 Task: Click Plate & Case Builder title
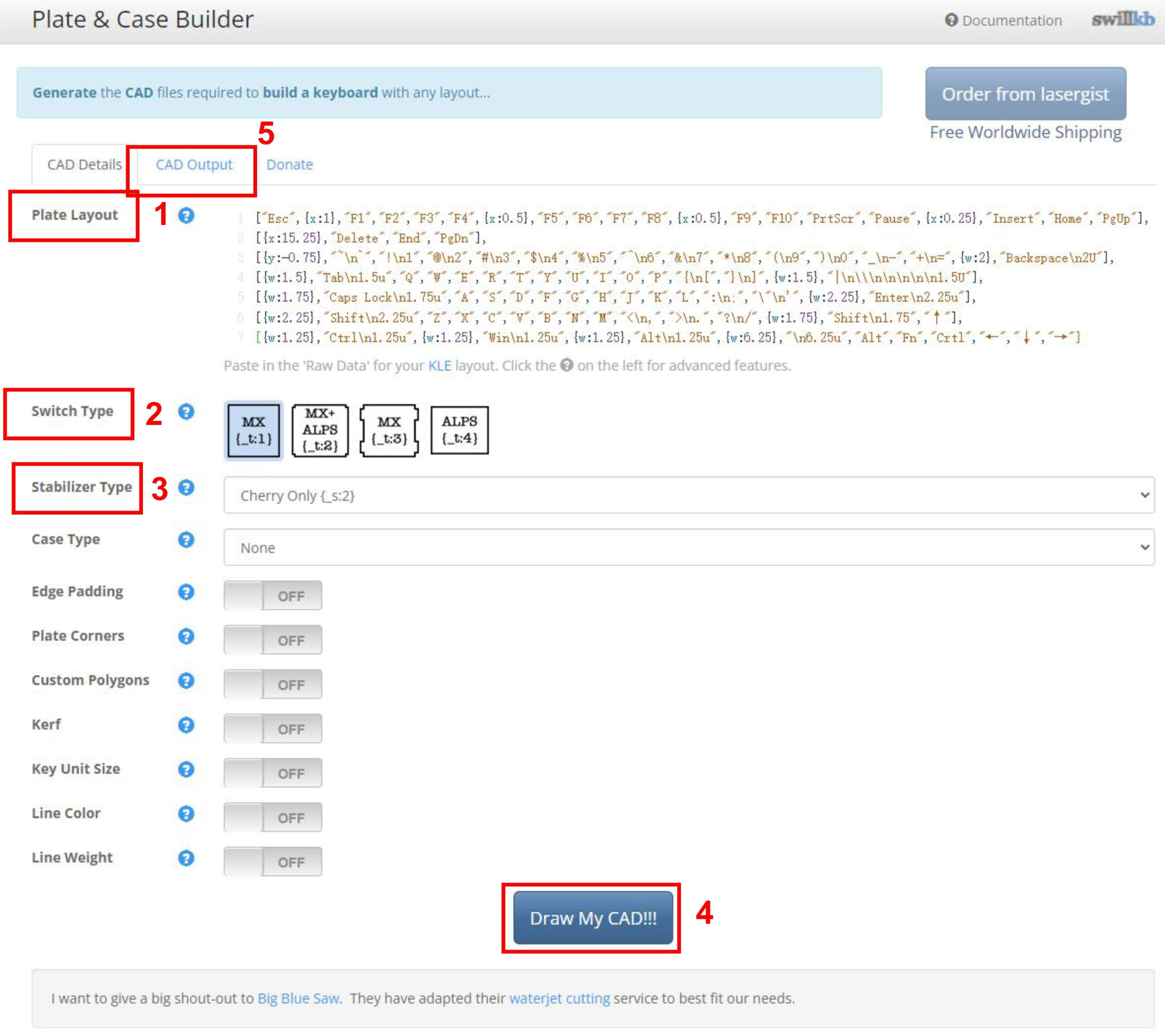click(x=142, y=20)
